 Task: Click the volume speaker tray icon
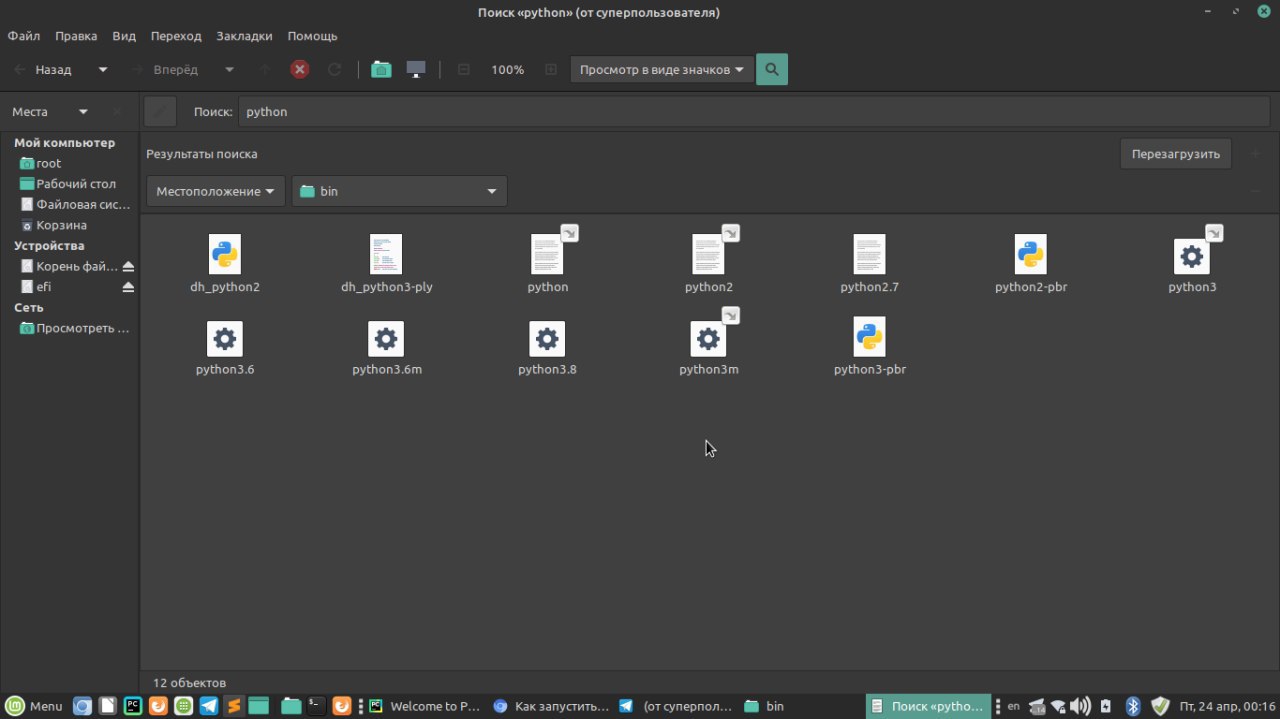click(x=1080, y=706)
